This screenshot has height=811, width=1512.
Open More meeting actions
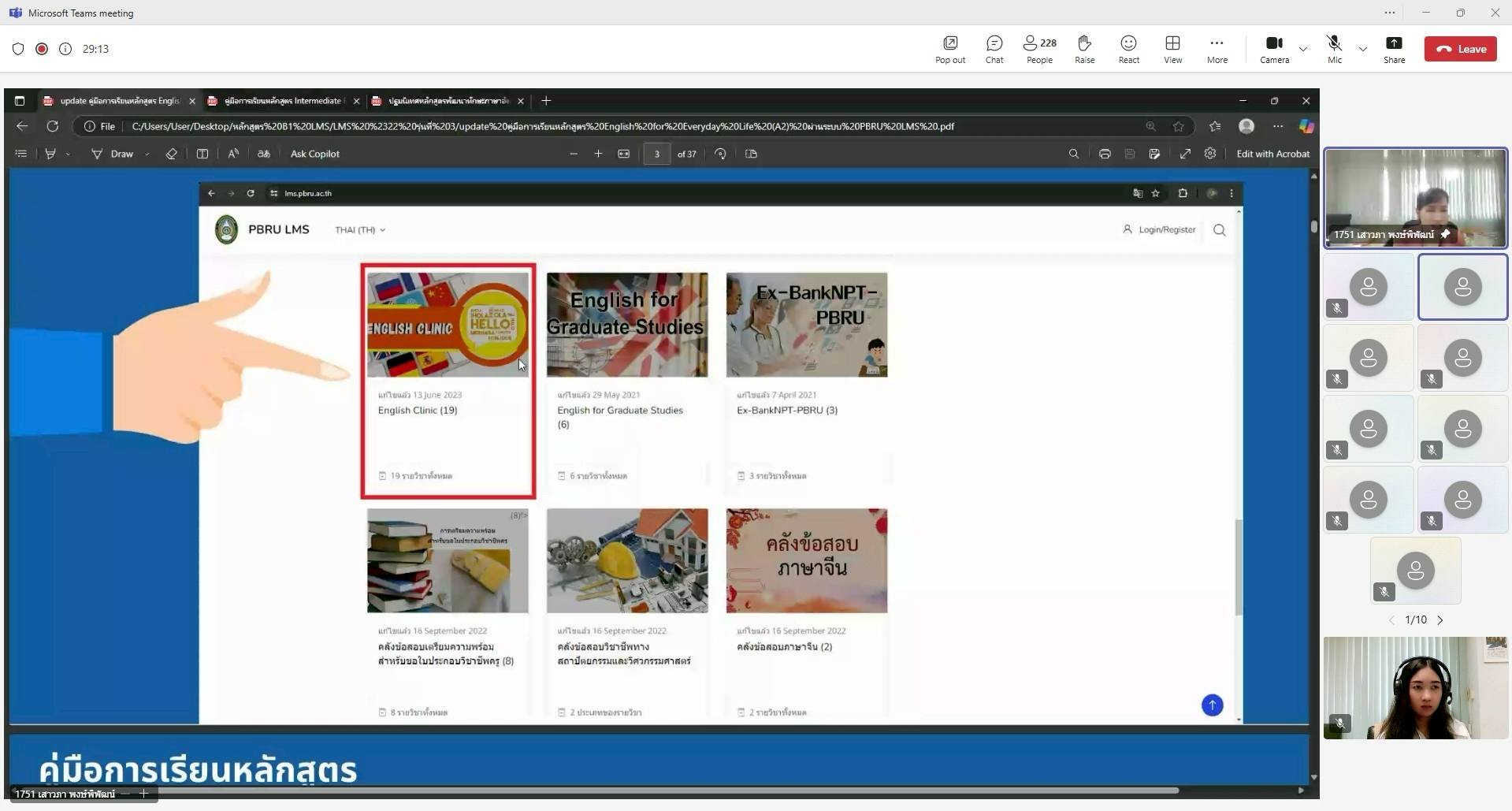pos(1217,49)
